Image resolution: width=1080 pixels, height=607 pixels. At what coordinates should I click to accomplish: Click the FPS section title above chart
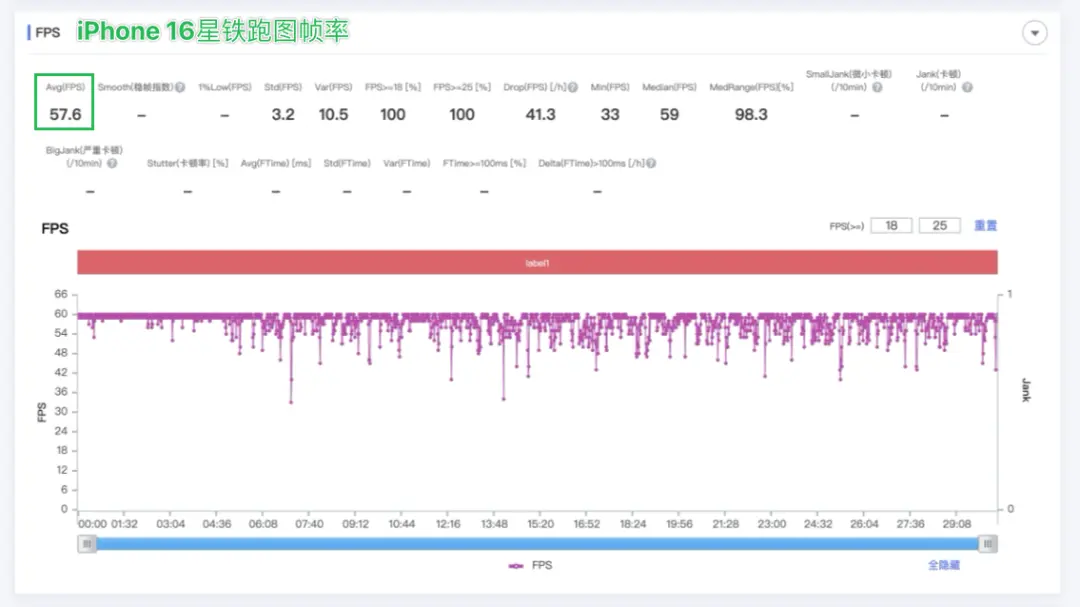point(55,229)
